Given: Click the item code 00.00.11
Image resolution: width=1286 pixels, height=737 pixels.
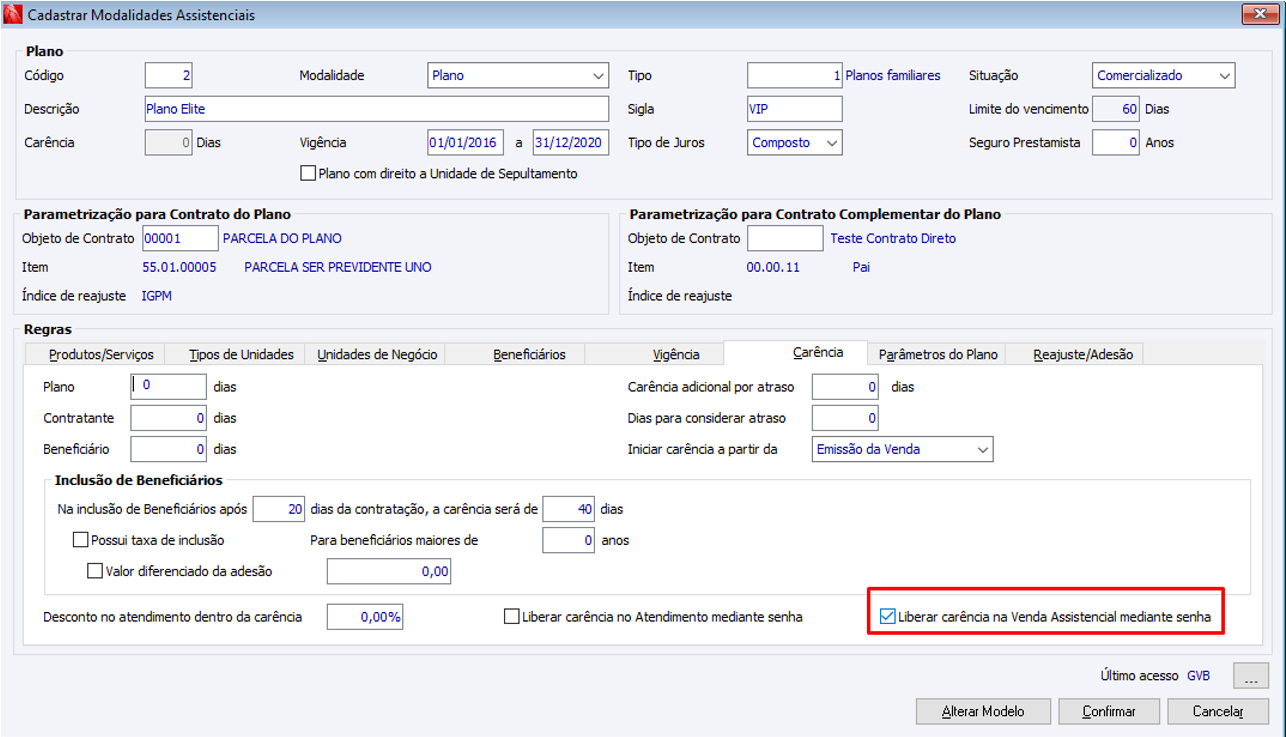Looking at the screenshot, I should pos(773,267).
